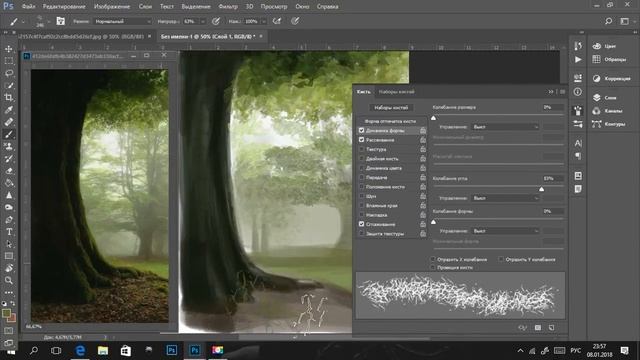Open the Info panel icon
Image resolution: width=640 pixels, height=360 pixels.
pos(578,92)
